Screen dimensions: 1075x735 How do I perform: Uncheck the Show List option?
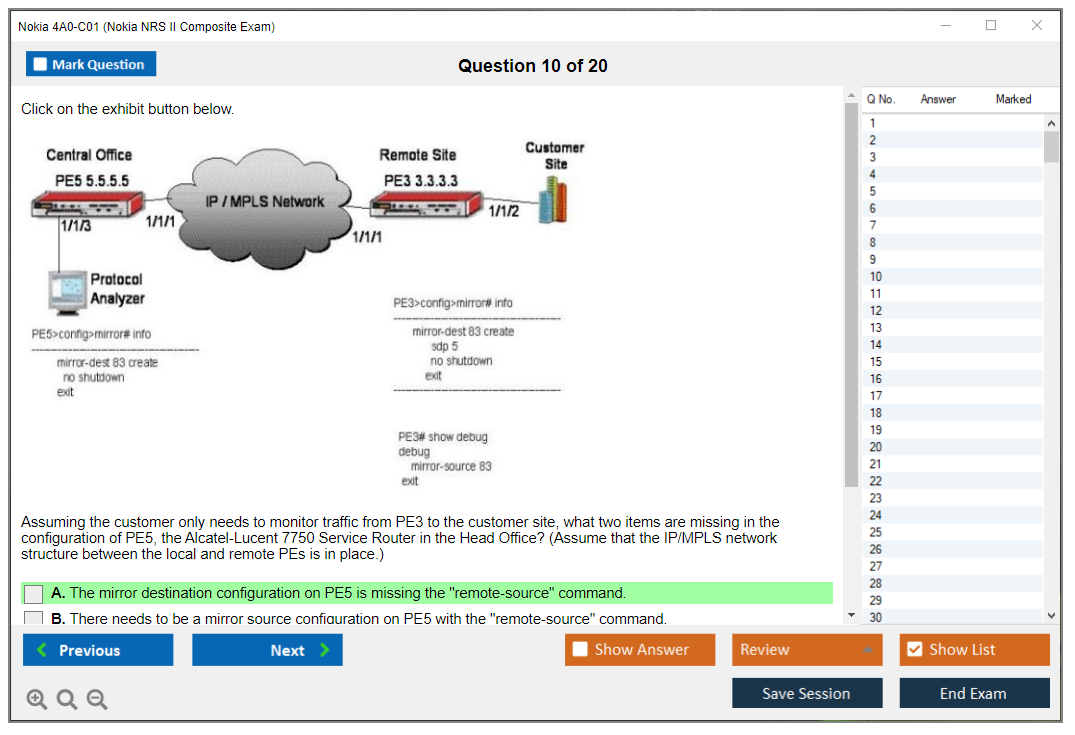point(914,650)
